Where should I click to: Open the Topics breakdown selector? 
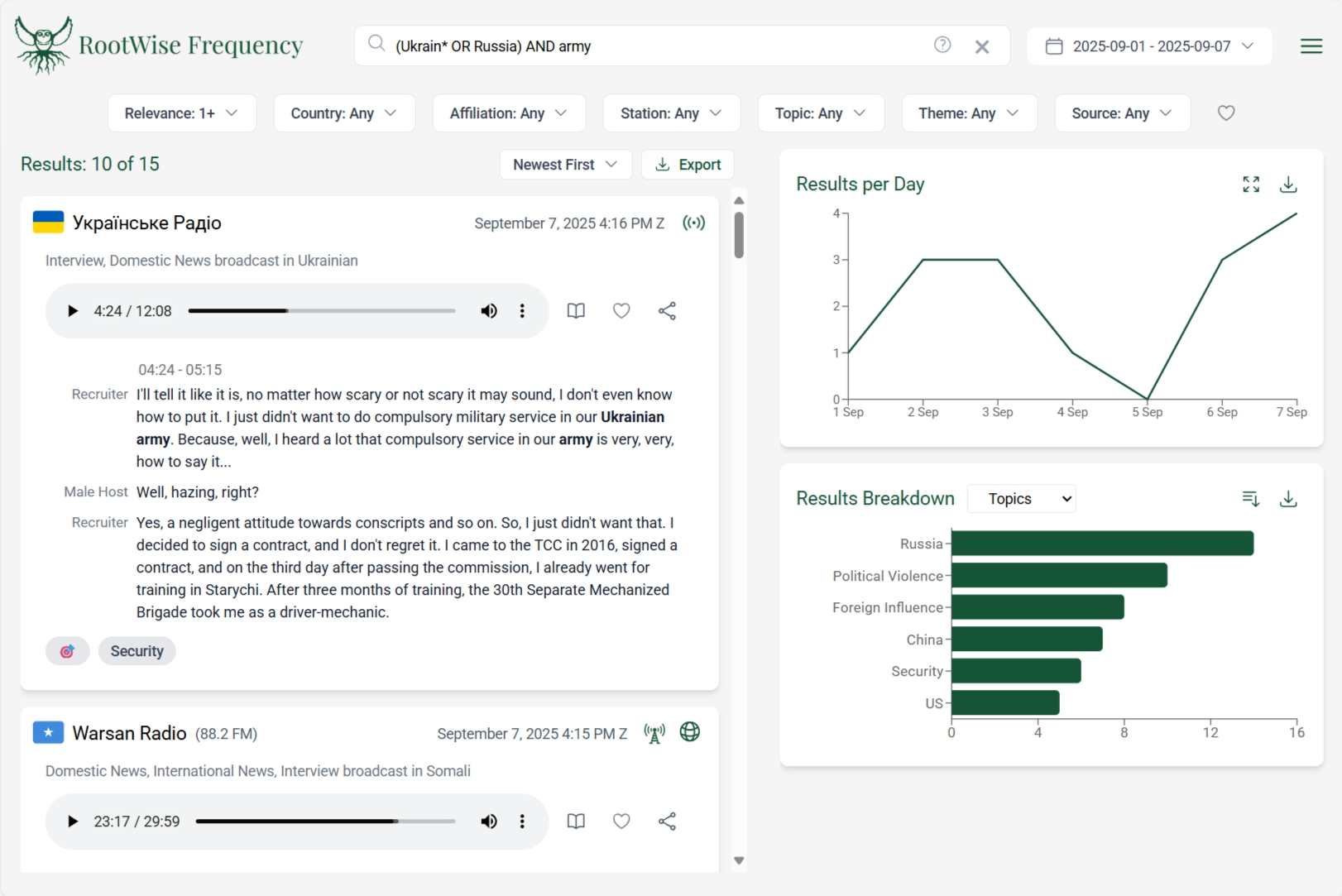click(x=1021, y=499)
